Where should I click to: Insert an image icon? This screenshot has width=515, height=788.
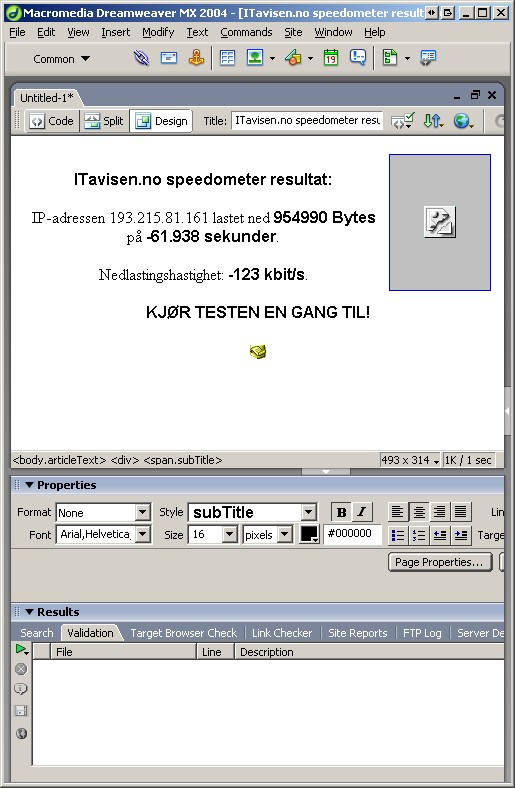(255, 58)
